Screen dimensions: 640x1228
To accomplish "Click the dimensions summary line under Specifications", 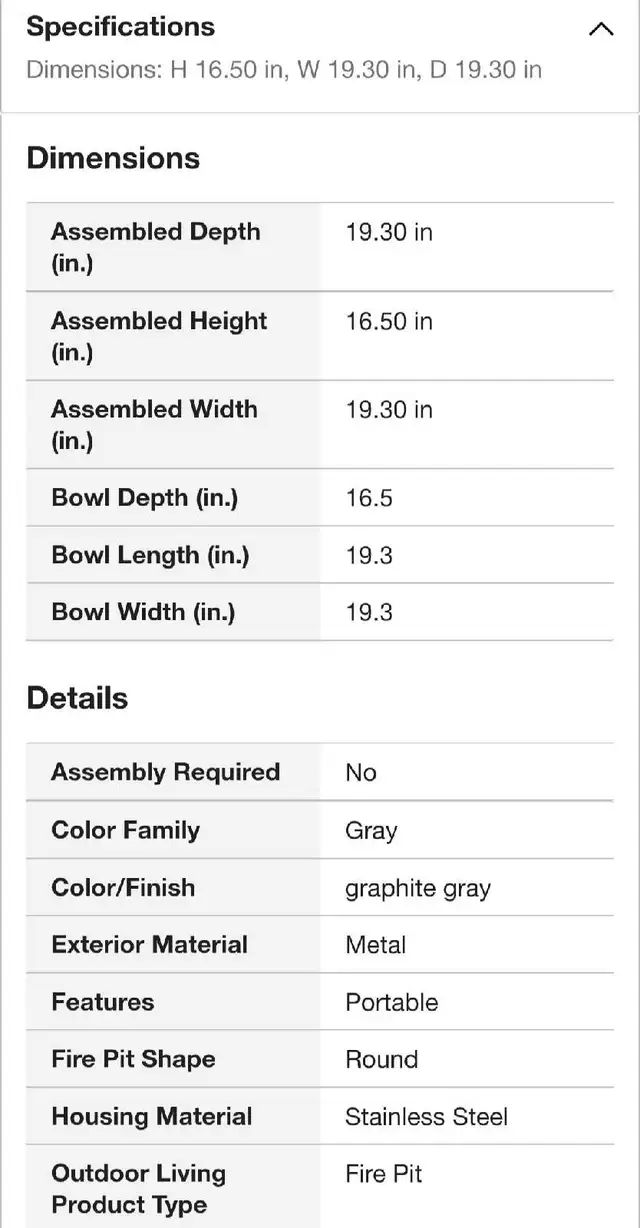I will 284,70.
